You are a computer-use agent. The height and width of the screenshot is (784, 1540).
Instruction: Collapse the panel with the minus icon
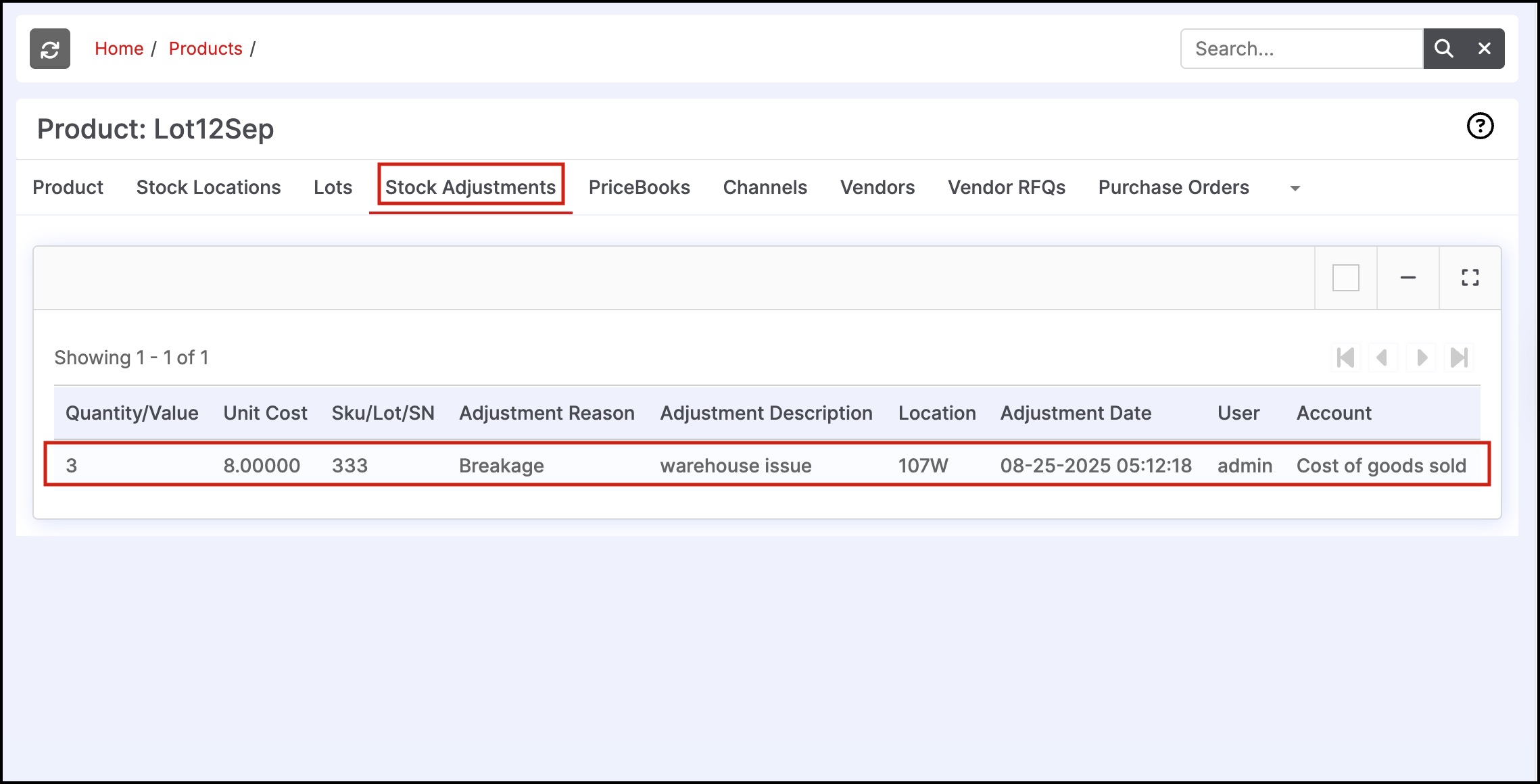[1408, 278]
